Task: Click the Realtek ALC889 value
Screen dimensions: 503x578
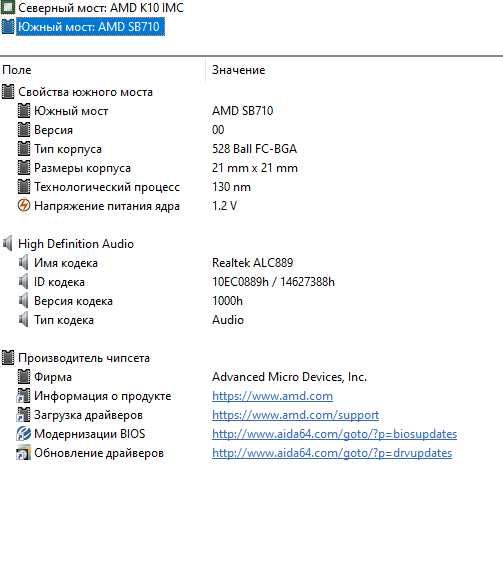Action: tap(252, 263)
